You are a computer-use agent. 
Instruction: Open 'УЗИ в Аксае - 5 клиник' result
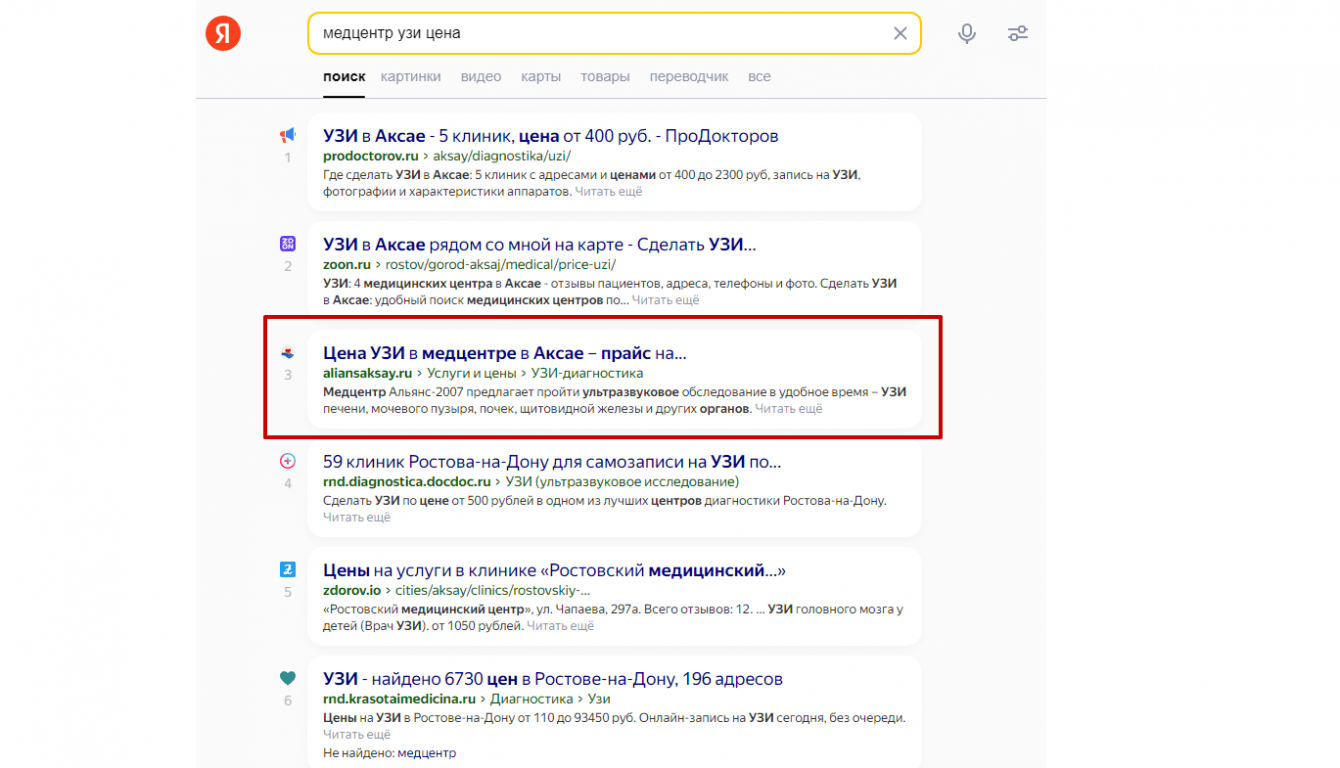click(551, 136)
